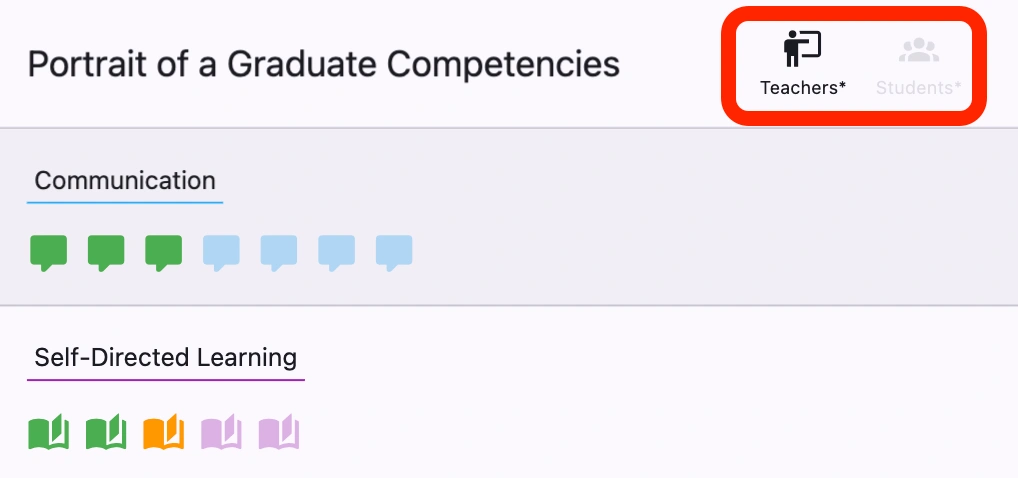Click the fourth Self-Directed Learning book icon
1018x478 pixels.
pyautogui.click(x=221, y=432)
